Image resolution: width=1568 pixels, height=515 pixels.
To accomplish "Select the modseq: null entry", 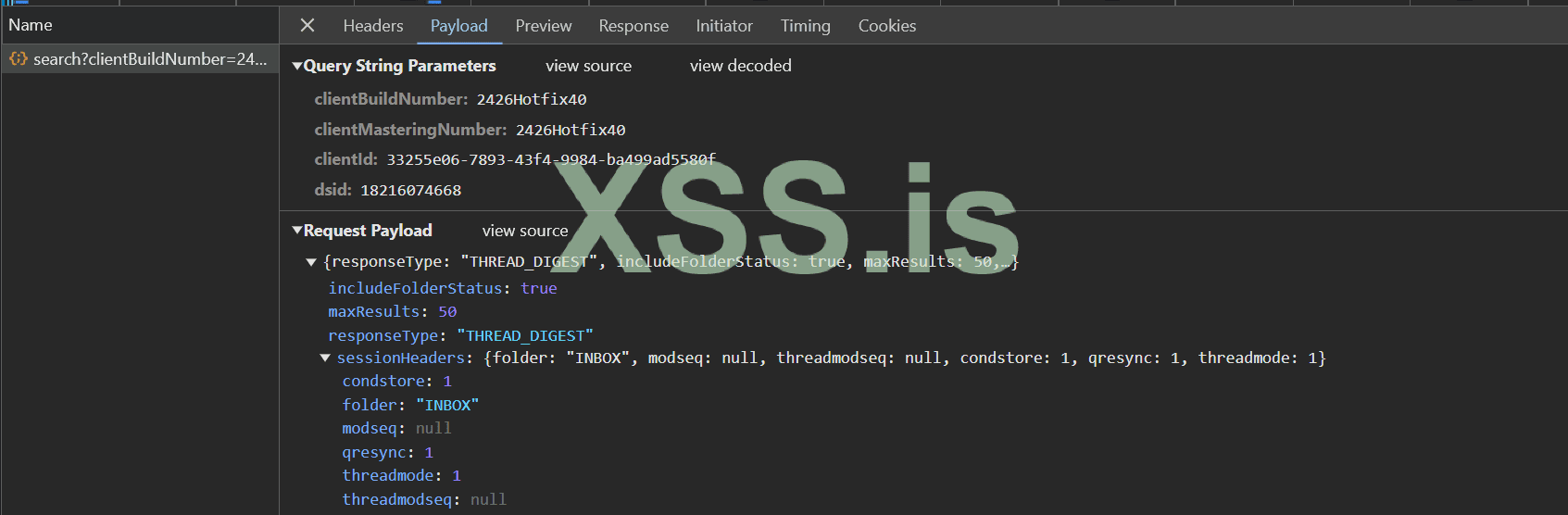I will click(x=397, y=428).
